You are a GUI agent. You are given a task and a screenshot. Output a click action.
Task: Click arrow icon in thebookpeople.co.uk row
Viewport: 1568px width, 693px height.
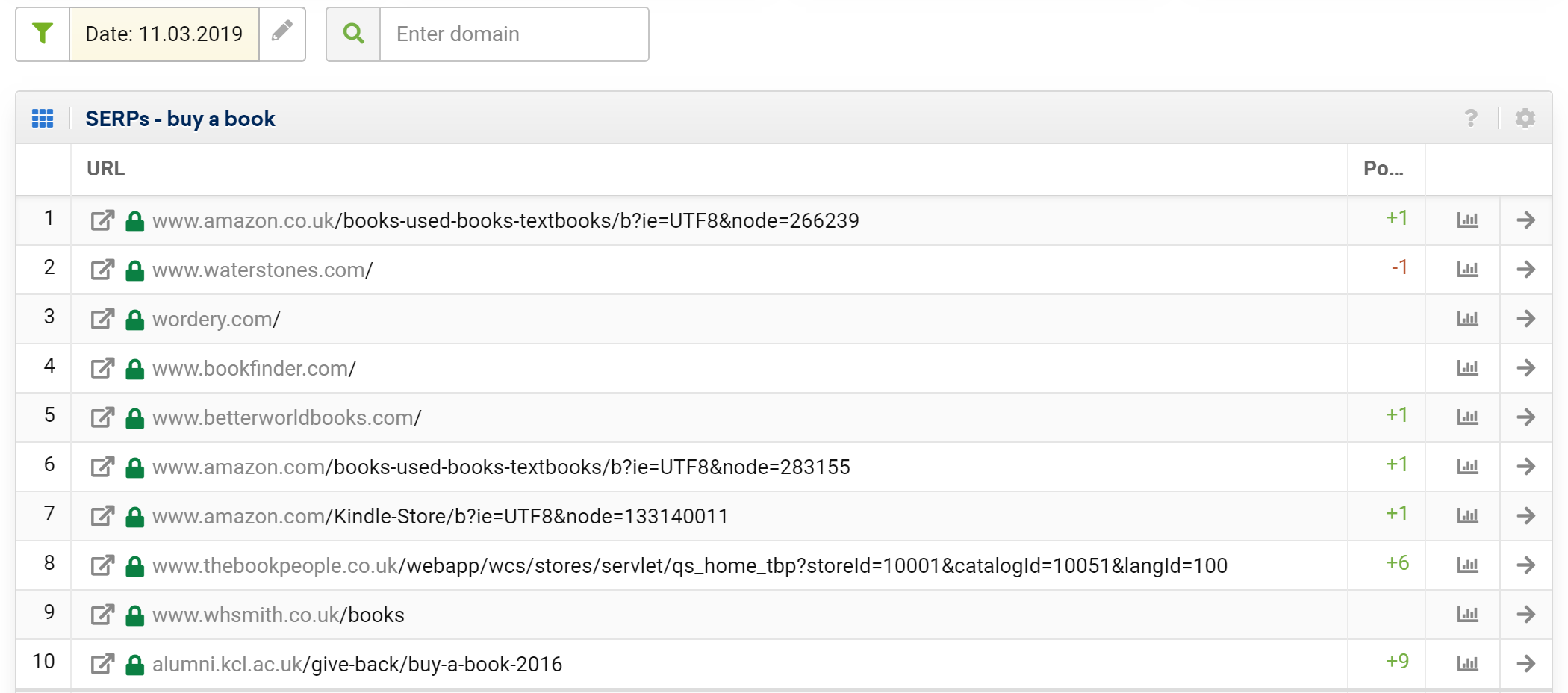1526,565
